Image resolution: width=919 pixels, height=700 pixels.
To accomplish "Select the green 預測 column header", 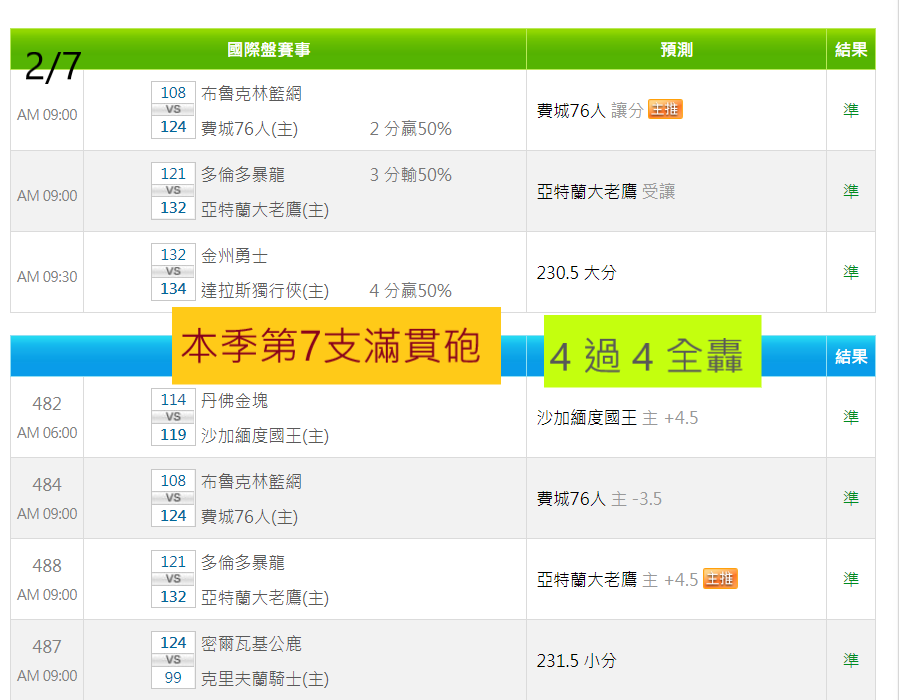I will point(676,49).
